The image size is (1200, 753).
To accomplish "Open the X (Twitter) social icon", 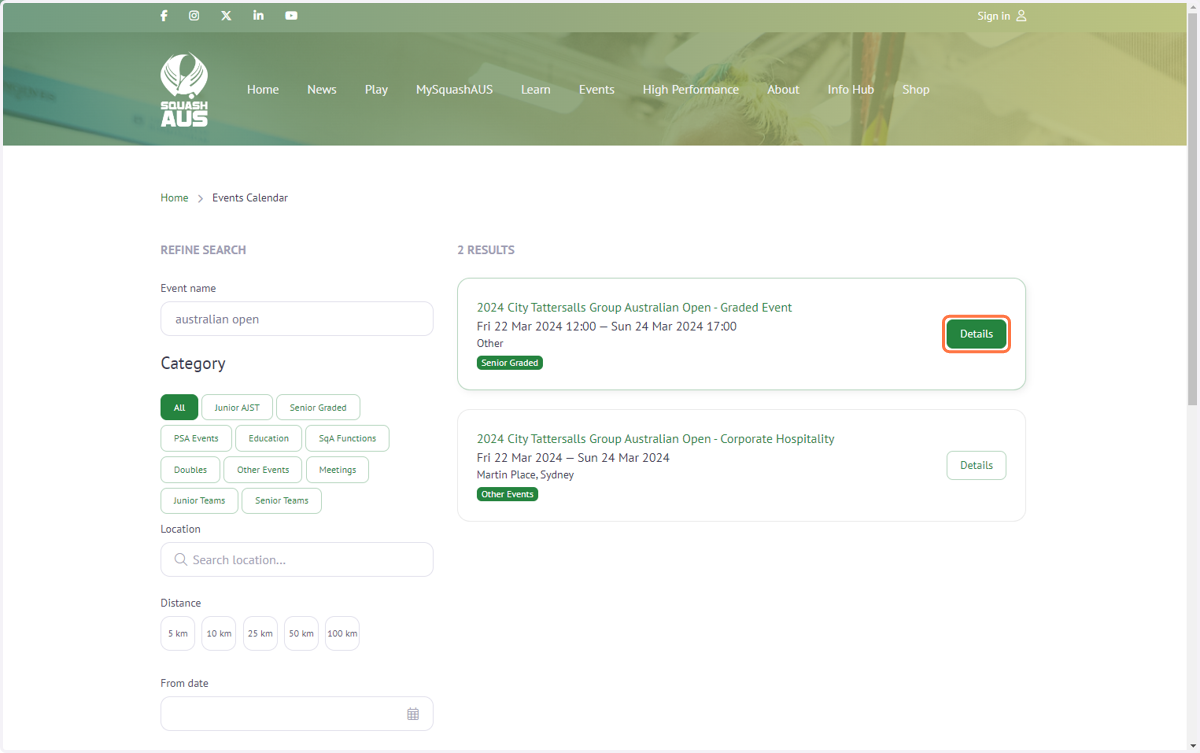I will point(226,16).
